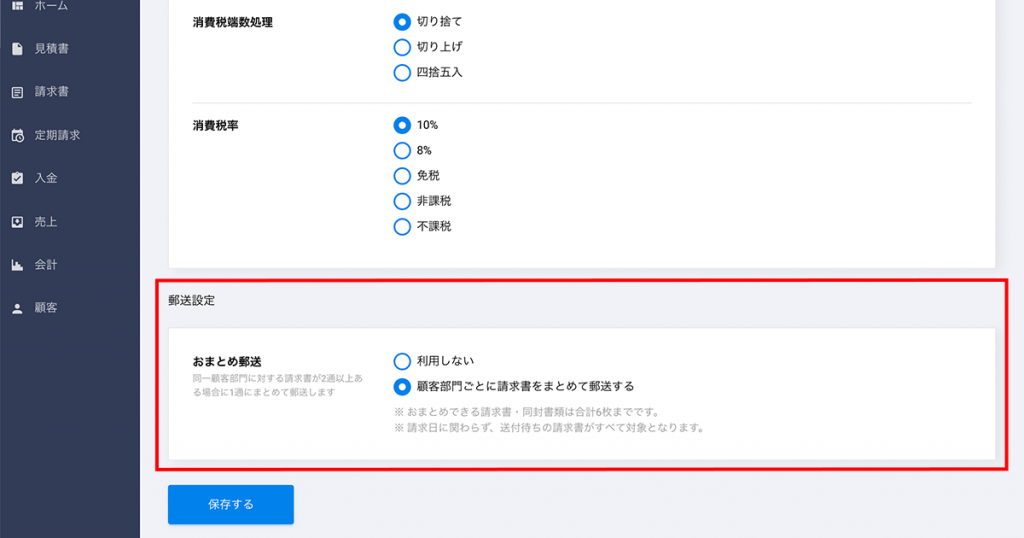Open 請求書 menu item
The image size is (1024, 538).
52,92
